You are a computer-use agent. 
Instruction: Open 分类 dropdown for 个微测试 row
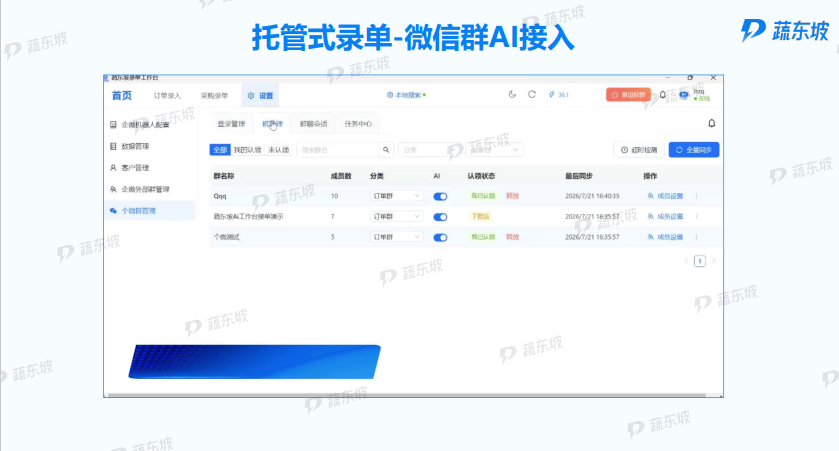coord(396,236)
